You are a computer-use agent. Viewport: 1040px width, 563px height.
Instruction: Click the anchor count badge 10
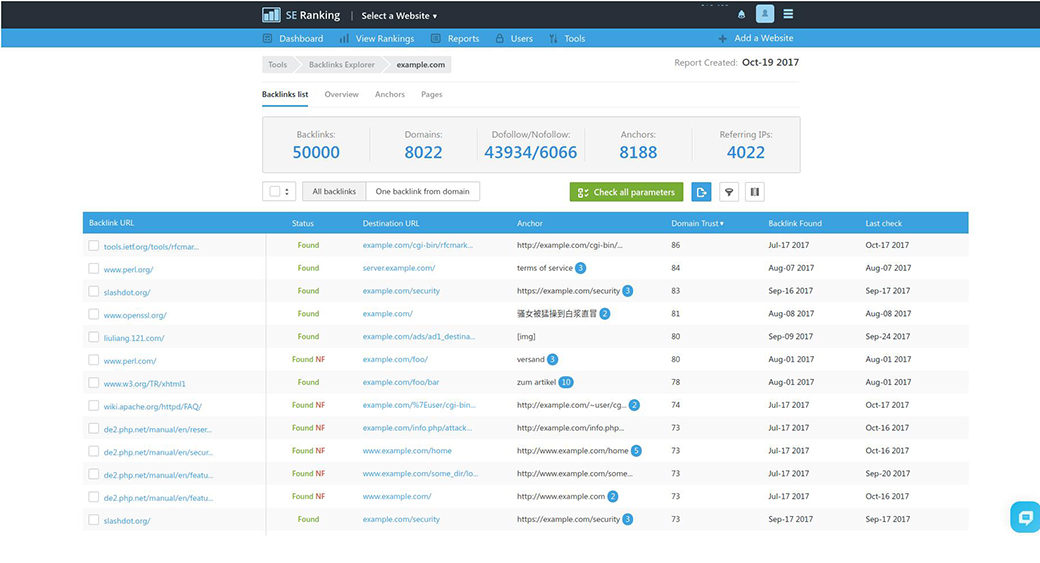566,382
